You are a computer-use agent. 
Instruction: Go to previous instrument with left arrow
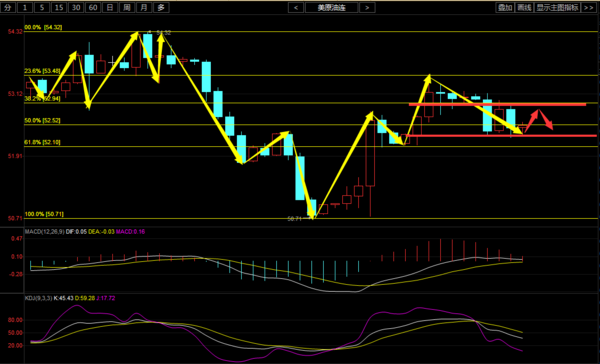click(x=296, y=7)
